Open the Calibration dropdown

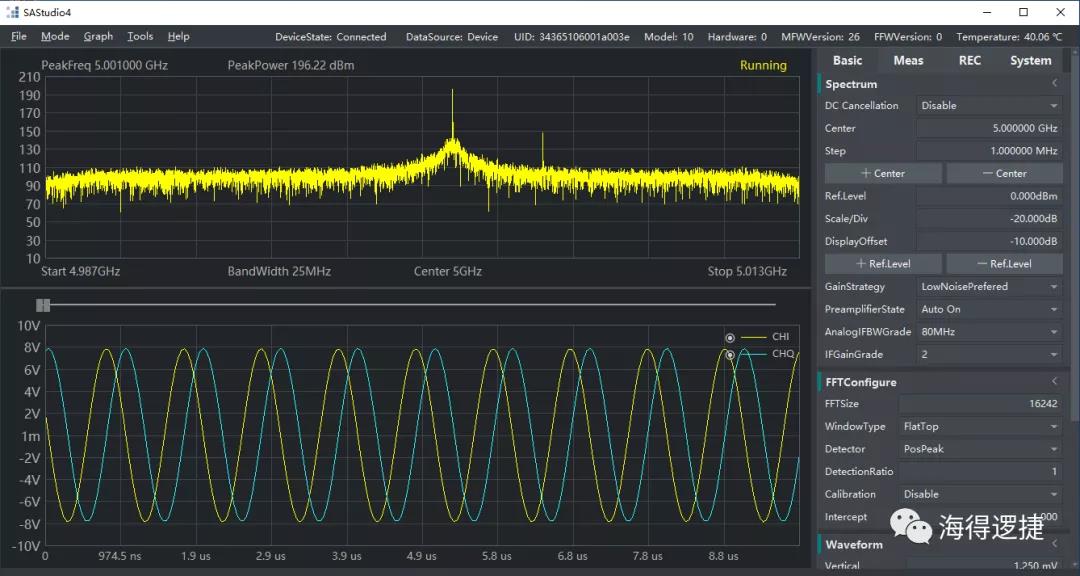980,495
